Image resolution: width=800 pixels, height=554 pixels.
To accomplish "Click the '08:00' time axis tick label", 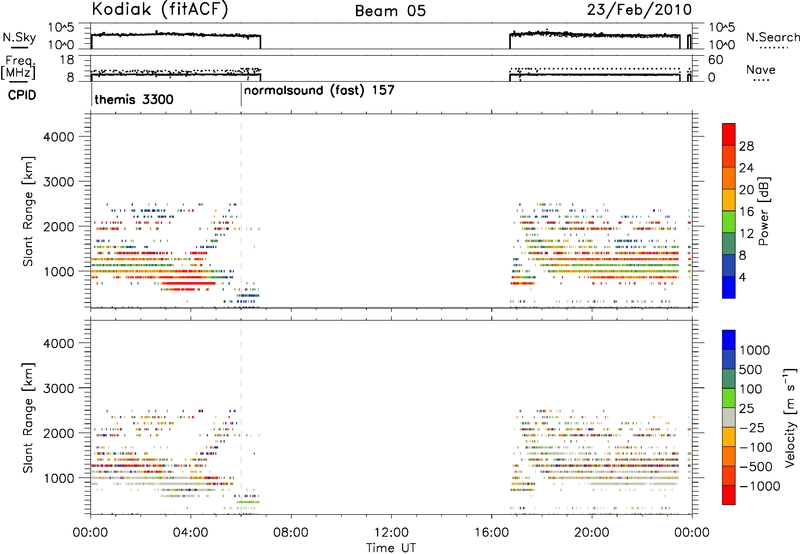I will [x=290, y=533].
